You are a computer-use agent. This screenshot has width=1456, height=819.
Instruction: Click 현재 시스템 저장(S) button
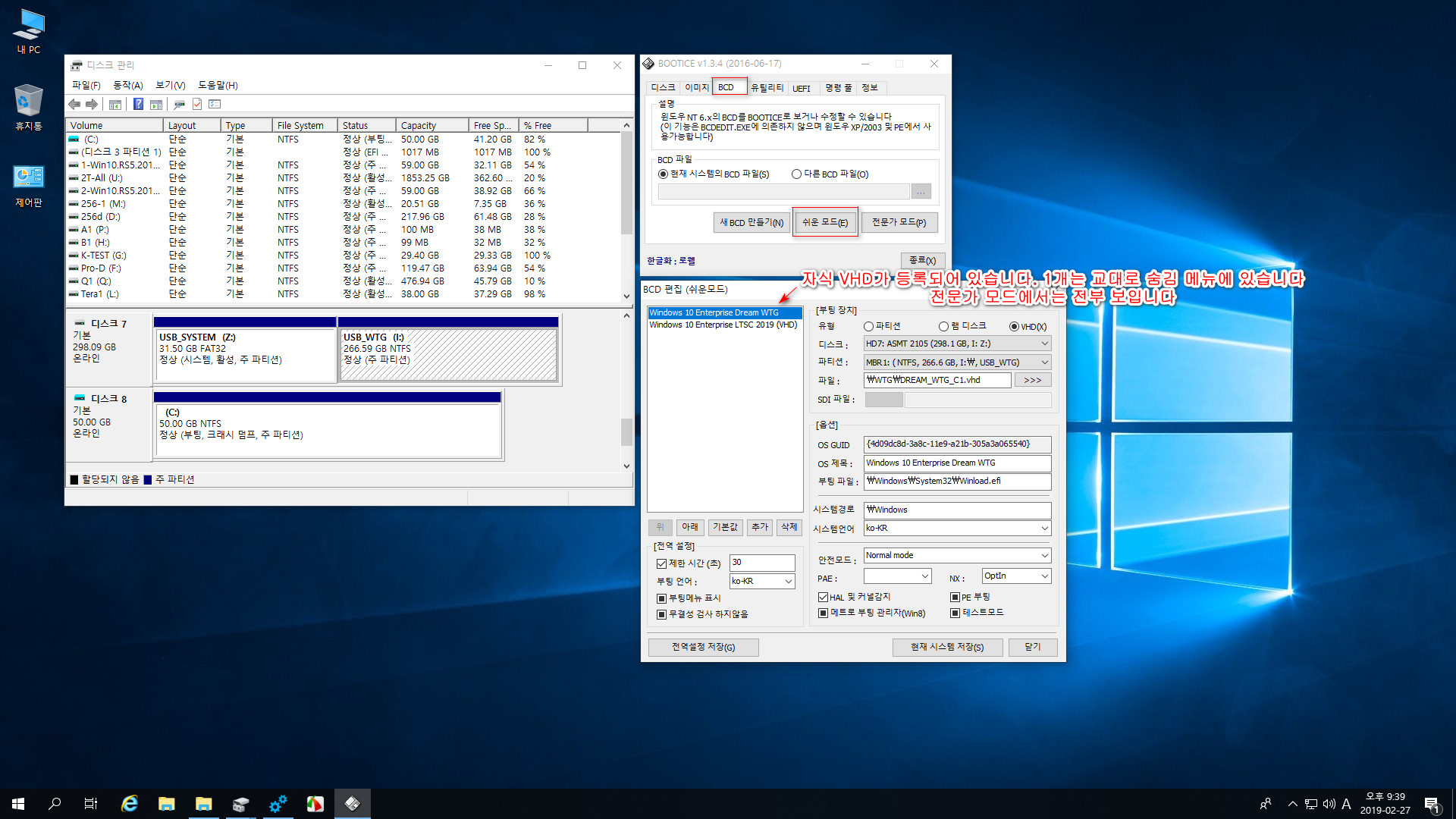pos(947,647)
